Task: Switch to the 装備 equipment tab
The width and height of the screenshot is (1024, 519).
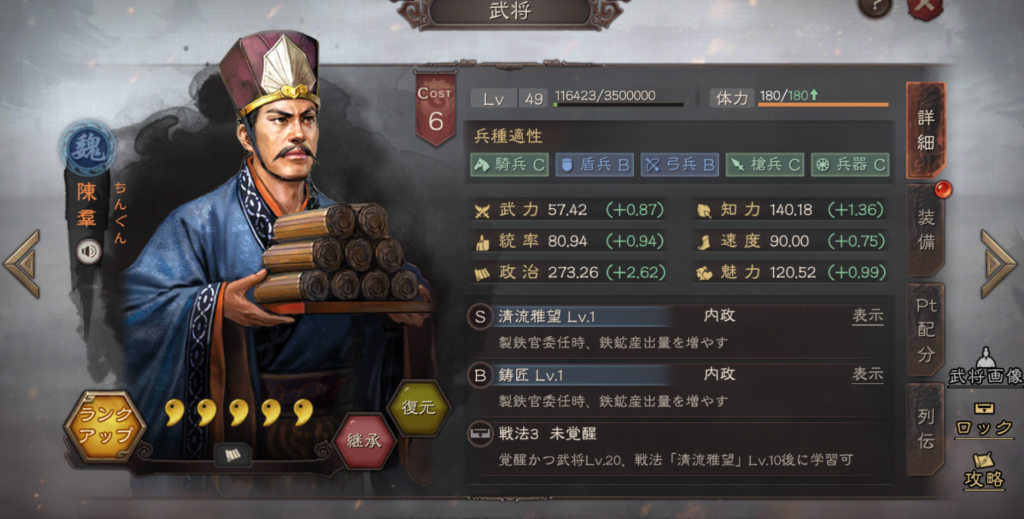Action: (x=926, y=230)
